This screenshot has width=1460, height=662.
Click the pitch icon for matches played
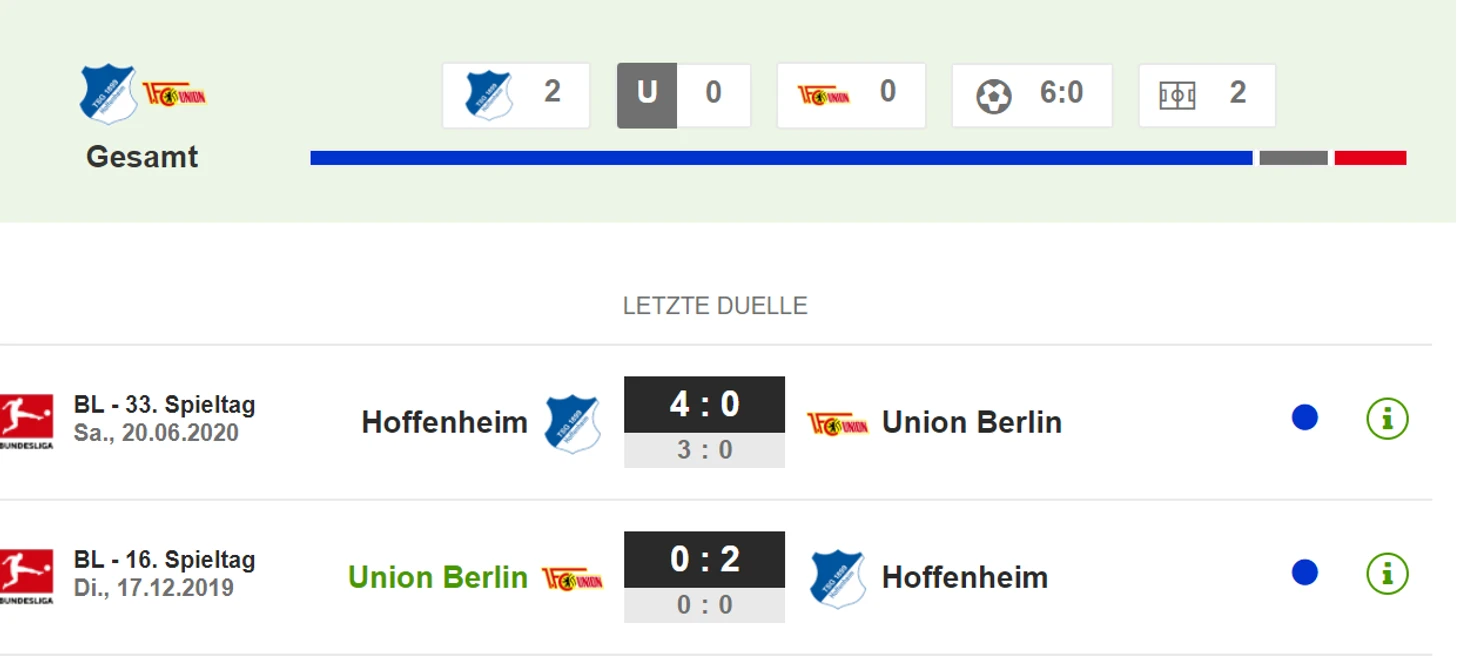click(1177, 96)
